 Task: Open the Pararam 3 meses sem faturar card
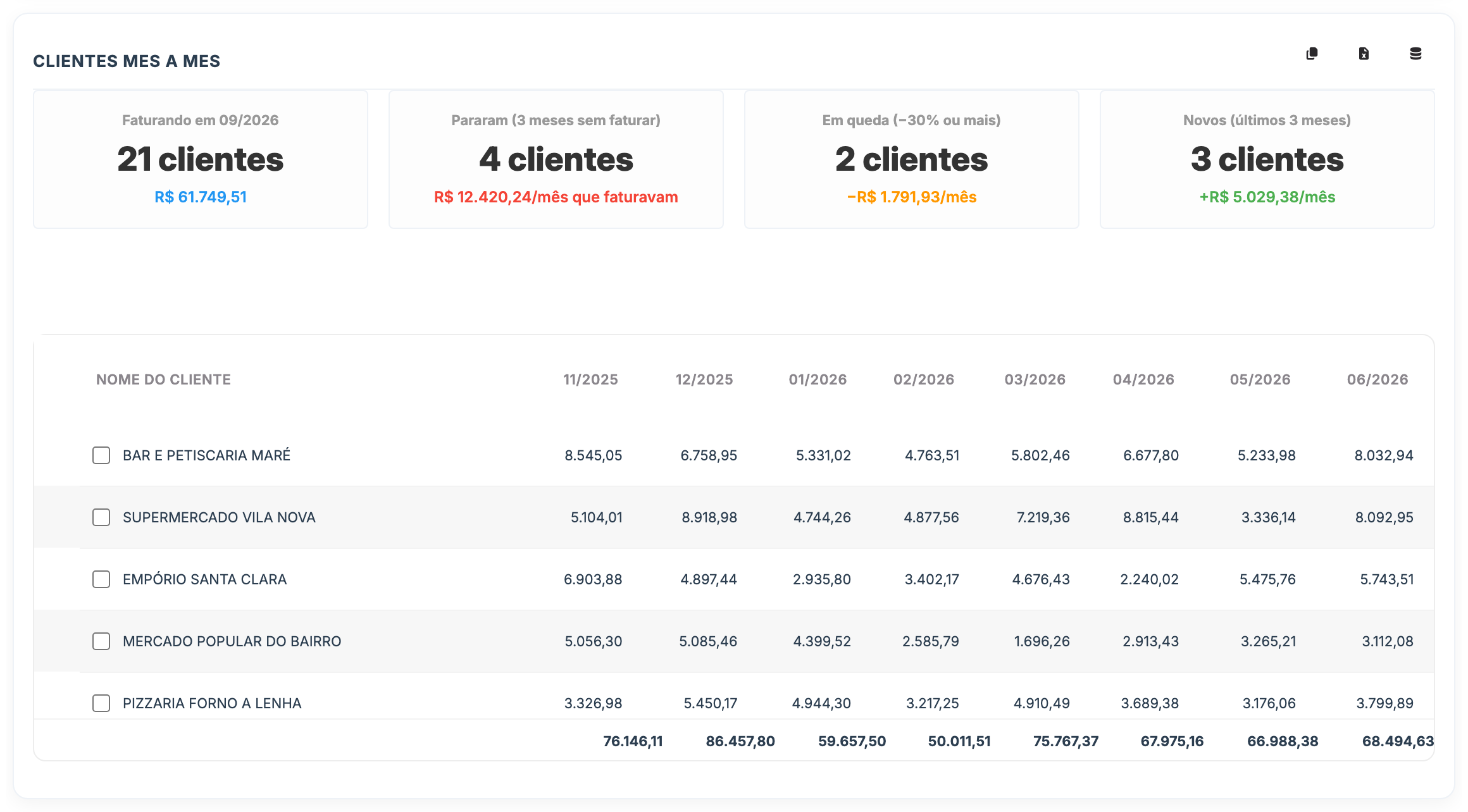pyautogui.click(x=556, y=159)
